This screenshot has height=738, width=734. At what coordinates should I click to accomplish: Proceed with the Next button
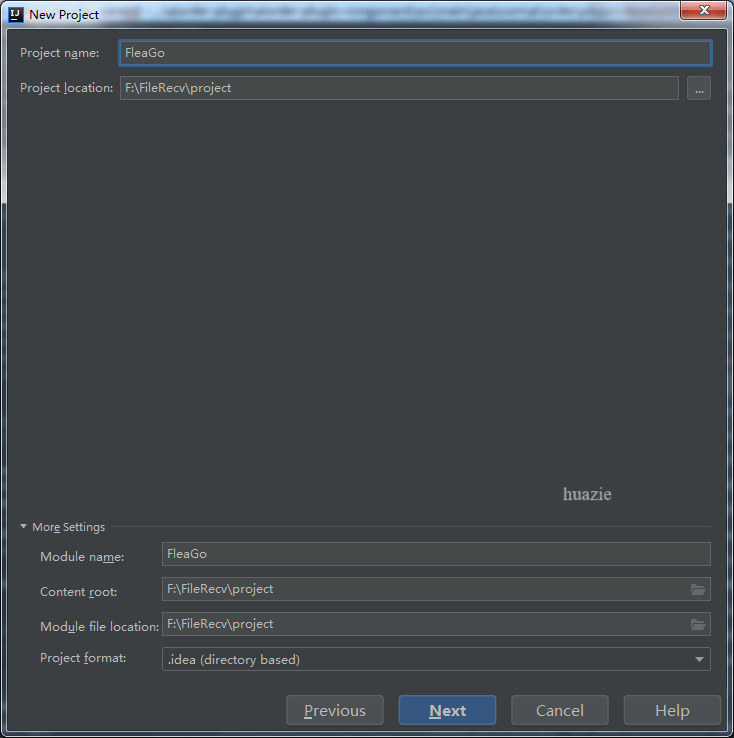[x=447, y=710]
